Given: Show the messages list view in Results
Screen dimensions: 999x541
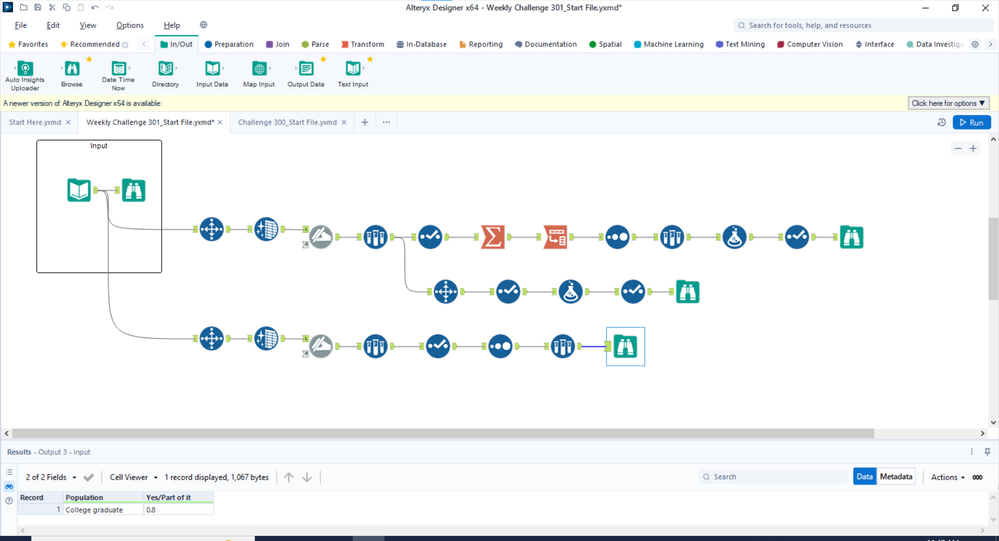Looking at the screenshot, I should coord(9,472).
